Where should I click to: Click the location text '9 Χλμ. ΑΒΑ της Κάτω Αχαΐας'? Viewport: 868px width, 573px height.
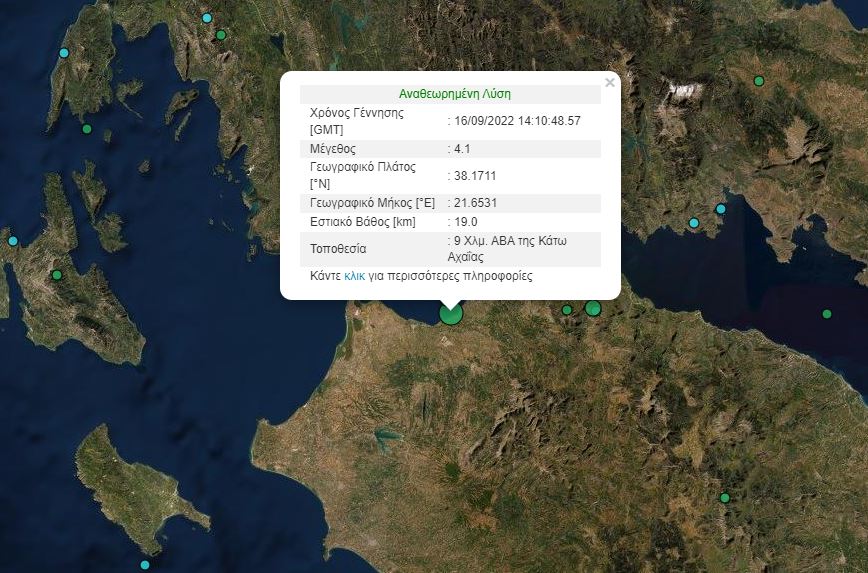tap(507, 249)
